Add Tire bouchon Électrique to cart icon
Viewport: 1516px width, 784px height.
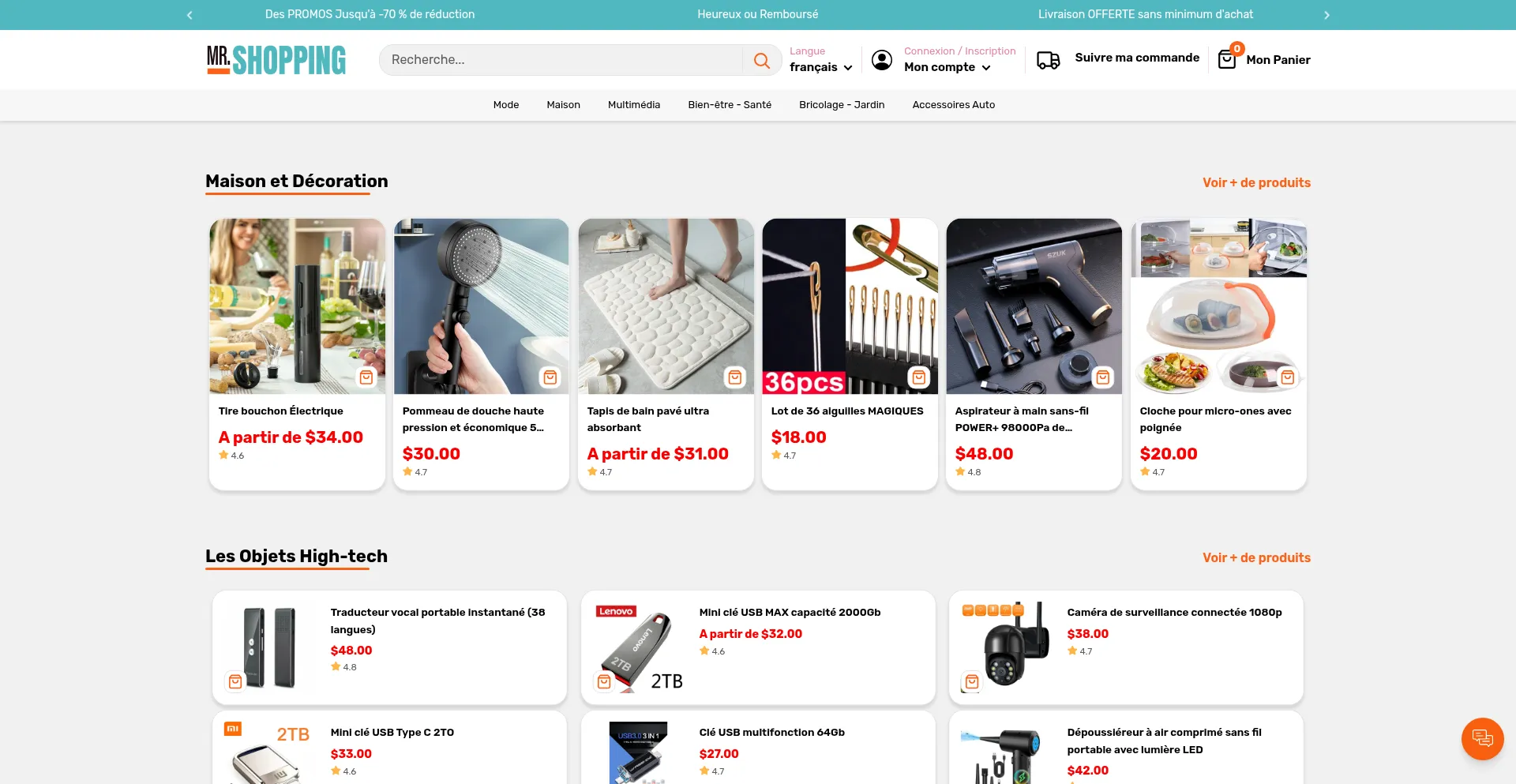[x=366, y=377]
